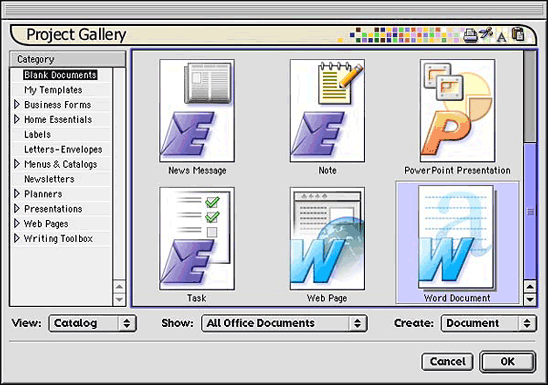Click the printer icon in header
Screen dimensions: 548x385
[470, 35]
